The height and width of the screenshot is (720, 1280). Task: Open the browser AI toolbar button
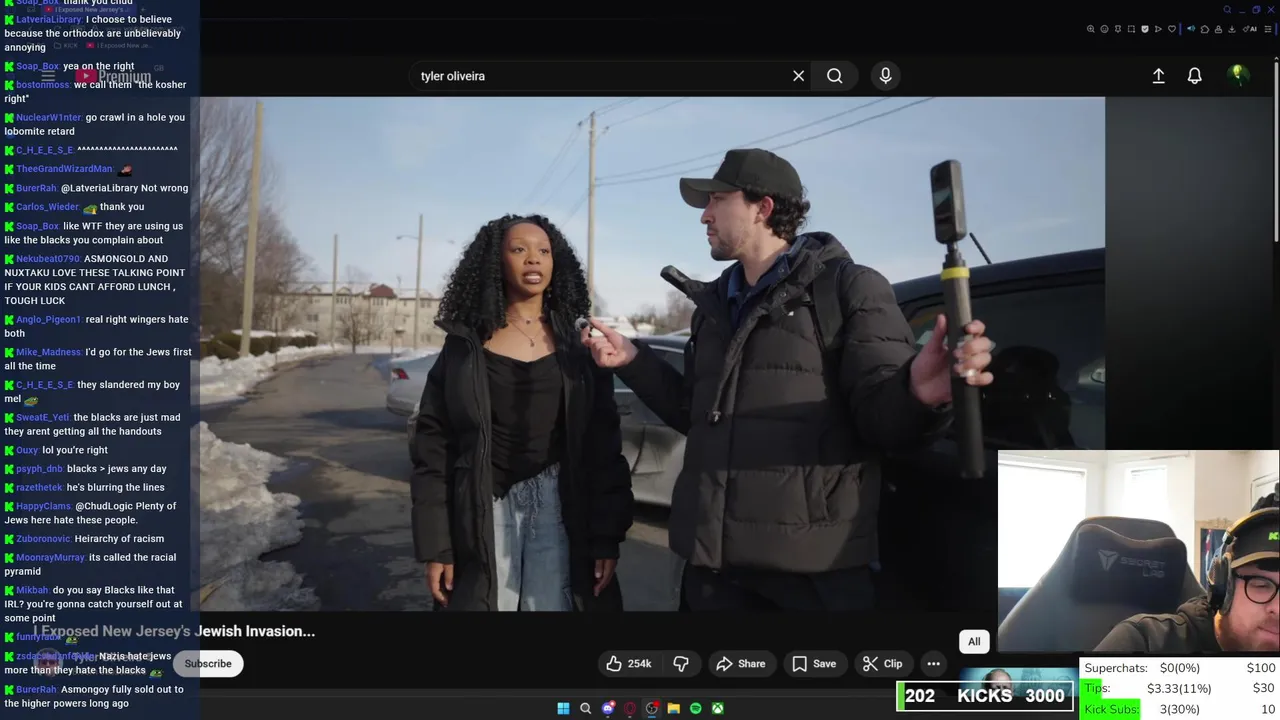click(x=1249, y=29)
